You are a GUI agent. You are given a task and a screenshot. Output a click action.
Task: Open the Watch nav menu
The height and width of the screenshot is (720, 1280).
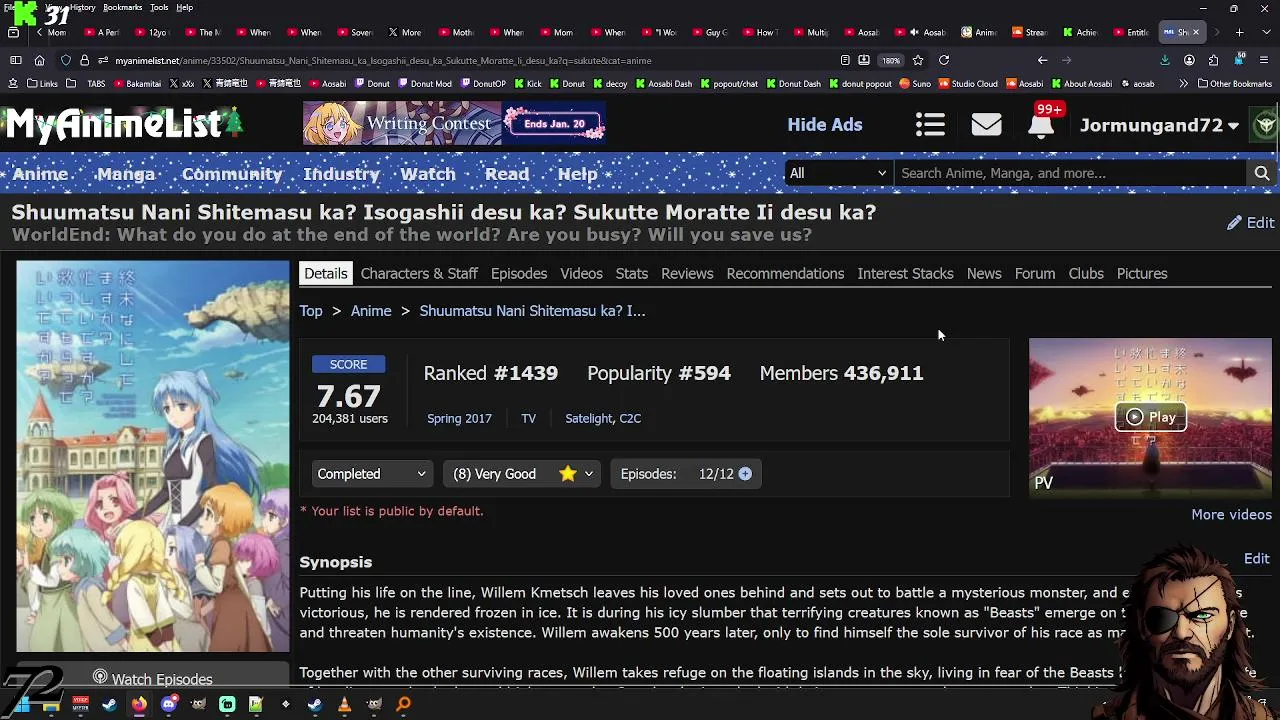point(428,174)
